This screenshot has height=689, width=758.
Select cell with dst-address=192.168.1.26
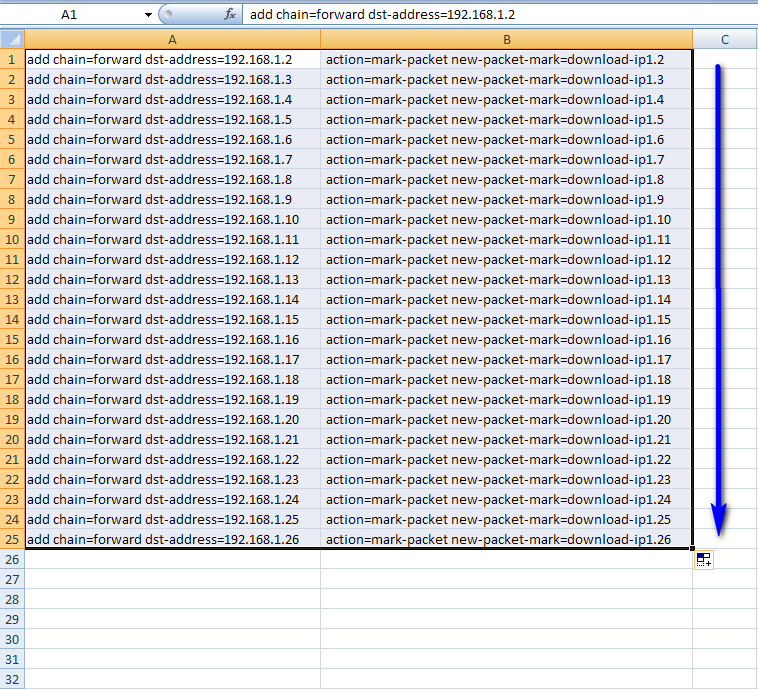point(173,539)
